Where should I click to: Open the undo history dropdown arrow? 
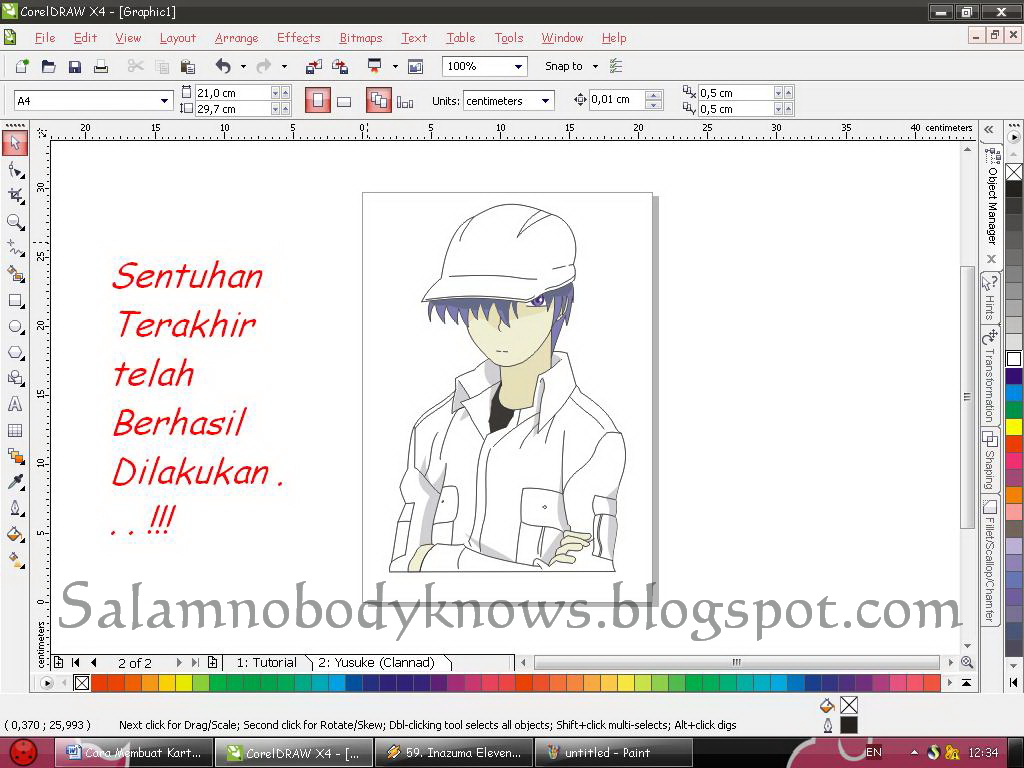pos(243,66)
